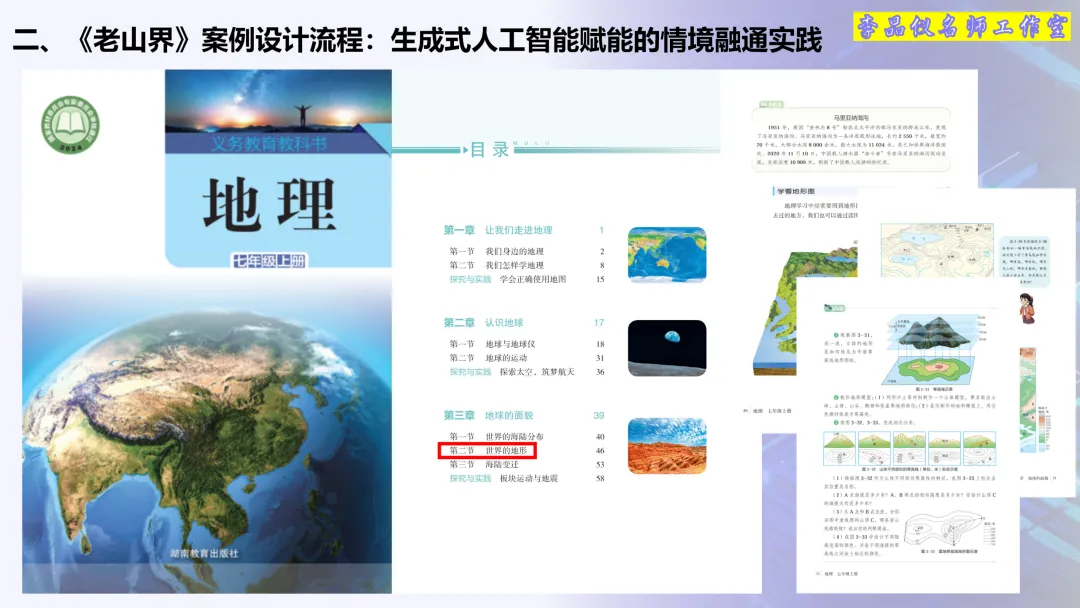The width and height of the screenshot is (1080, 608).
Task: Click the 学看地形图 section heading
Action: click(x=795, y=191)
